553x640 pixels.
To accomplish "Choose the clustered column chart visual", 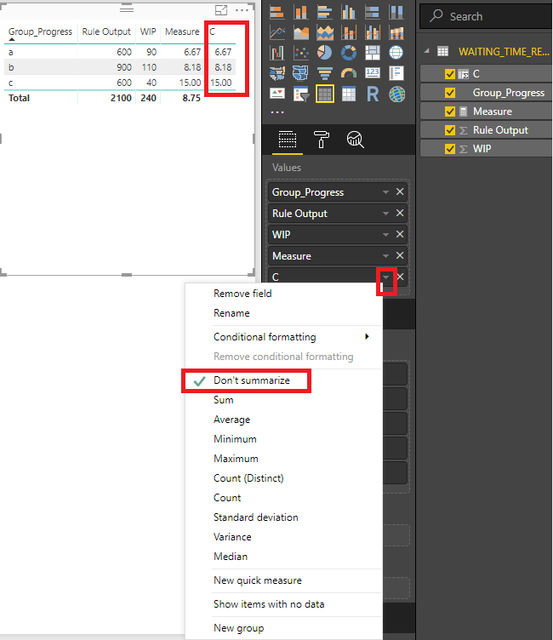I will pyautogui.click(x=349, y=12).
